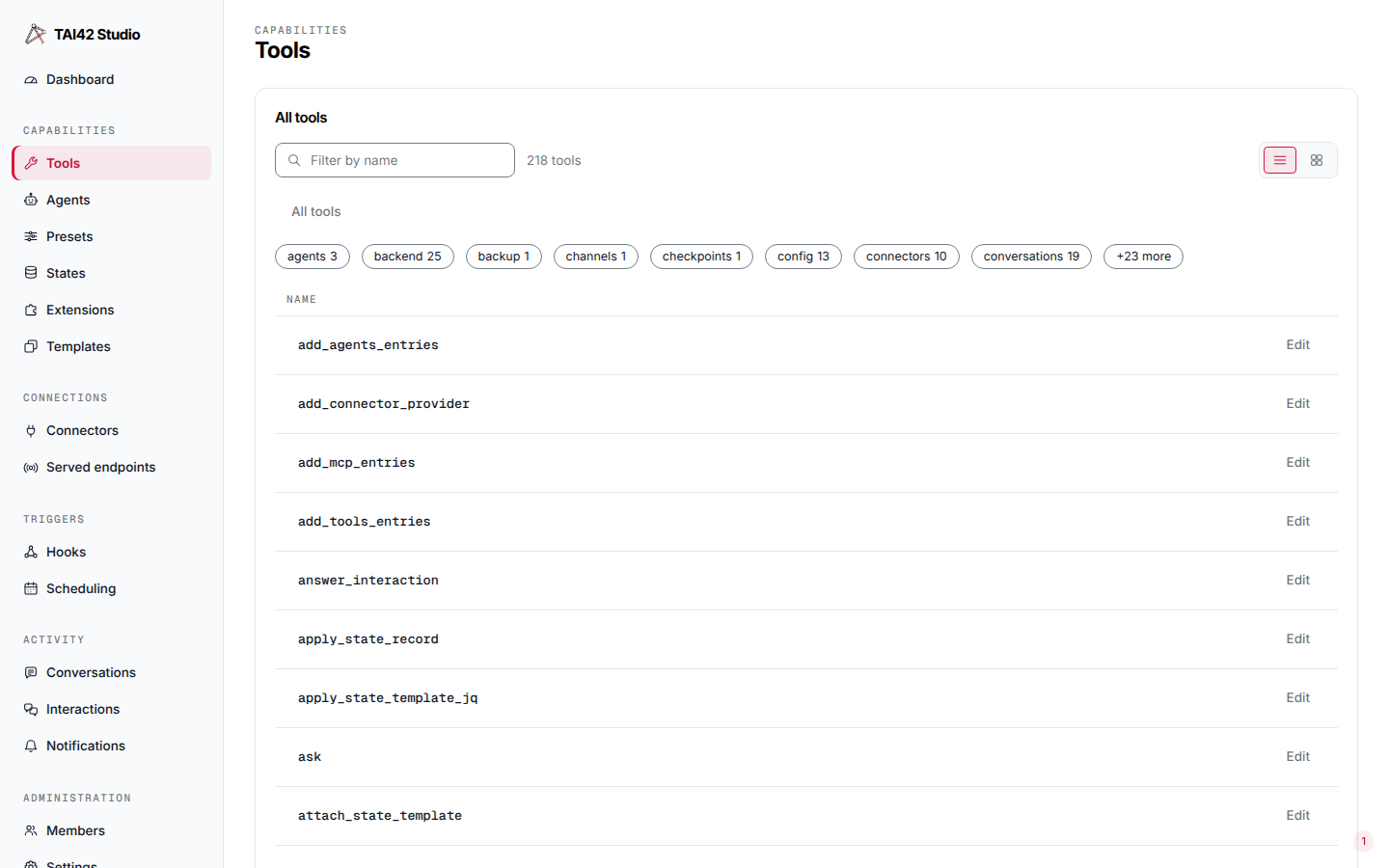Filter tools by agents tag
1389x868 pixels.
coord(313,257)
